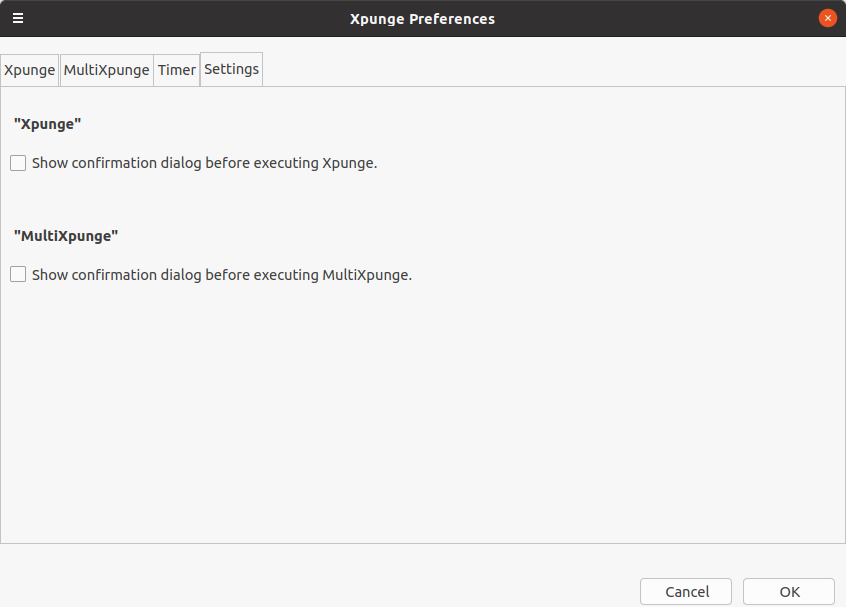Image resolution: width=846 pixels, height=607 pixels.
Task: Click empty title bar area beside the hamburger icon
Action: (x=183, y=18)
